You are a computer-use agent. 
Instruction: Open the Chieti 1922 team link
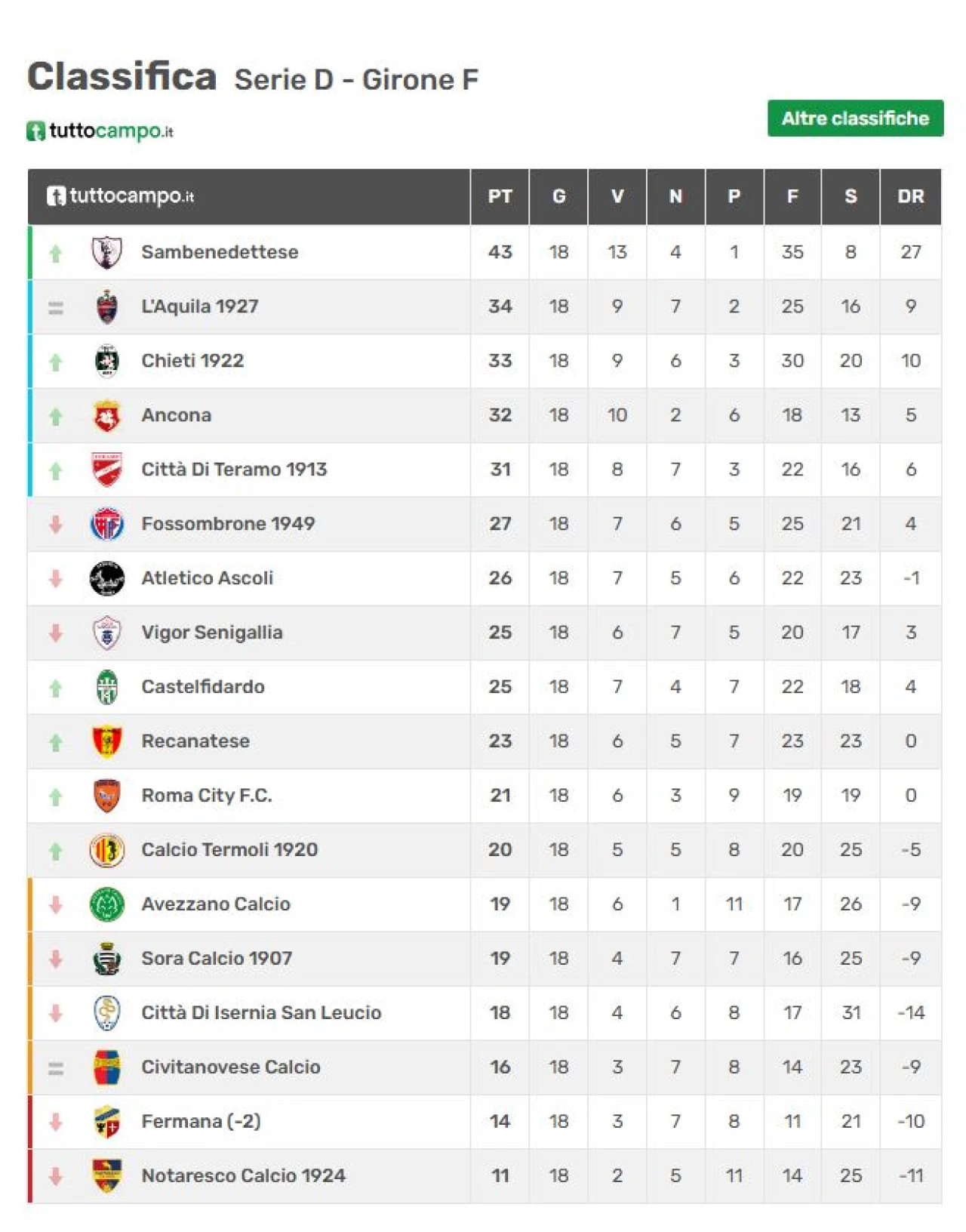point(192,361)
